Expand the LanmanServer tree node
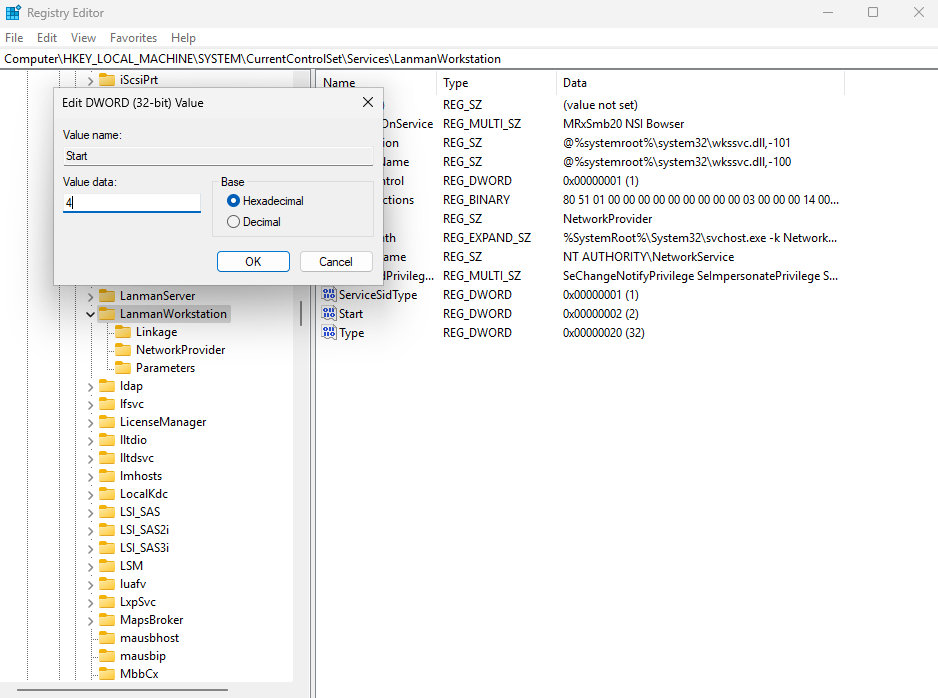 pos(90,296)
